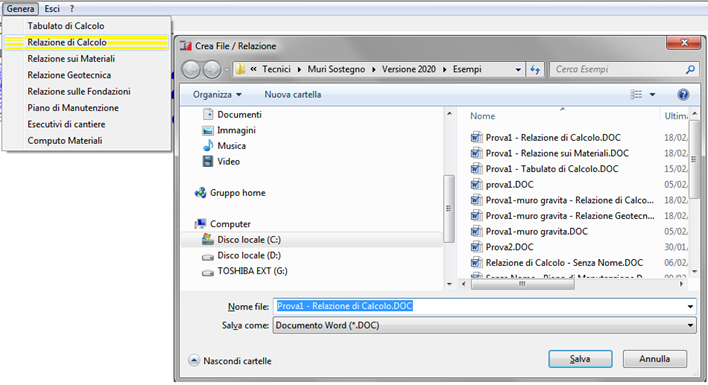Click the back navigation arrow
This screenshot has height=385, width=708.
191,70
